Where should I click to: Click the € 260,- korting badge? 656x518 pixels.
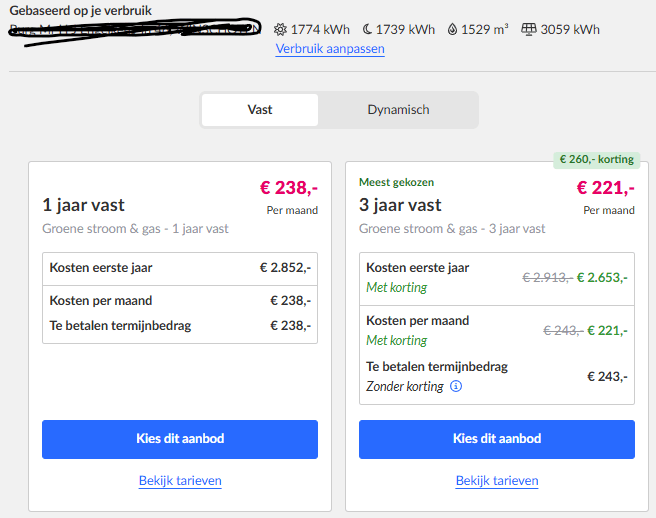(596, 159)
